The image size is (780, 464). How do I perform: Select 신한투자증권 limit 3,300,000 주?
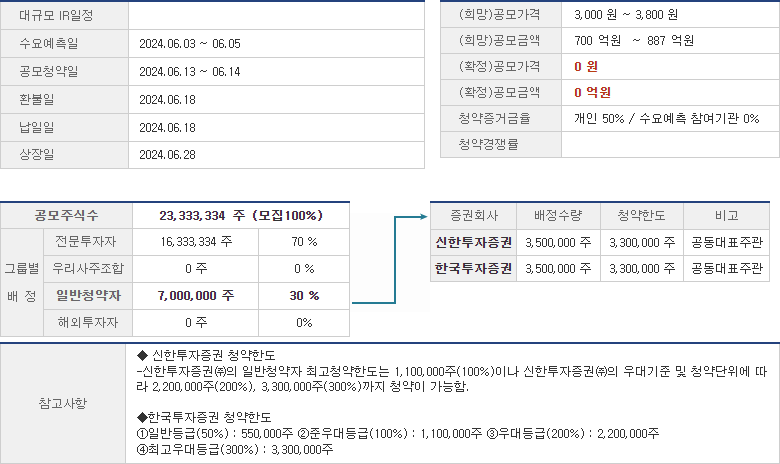click(642, 243)
